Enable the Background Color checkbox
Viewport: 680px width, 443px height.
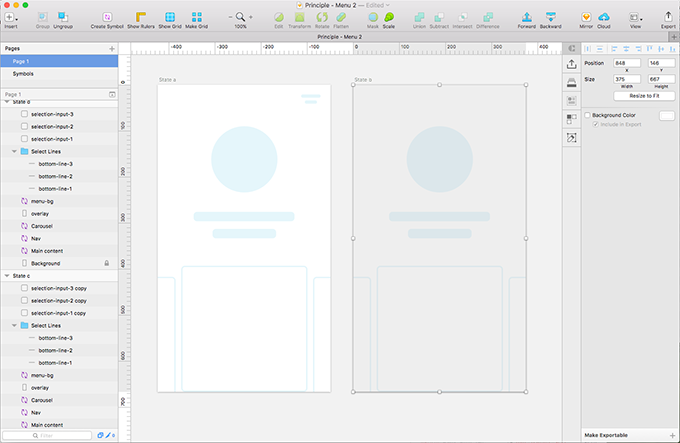click(588, 115)
